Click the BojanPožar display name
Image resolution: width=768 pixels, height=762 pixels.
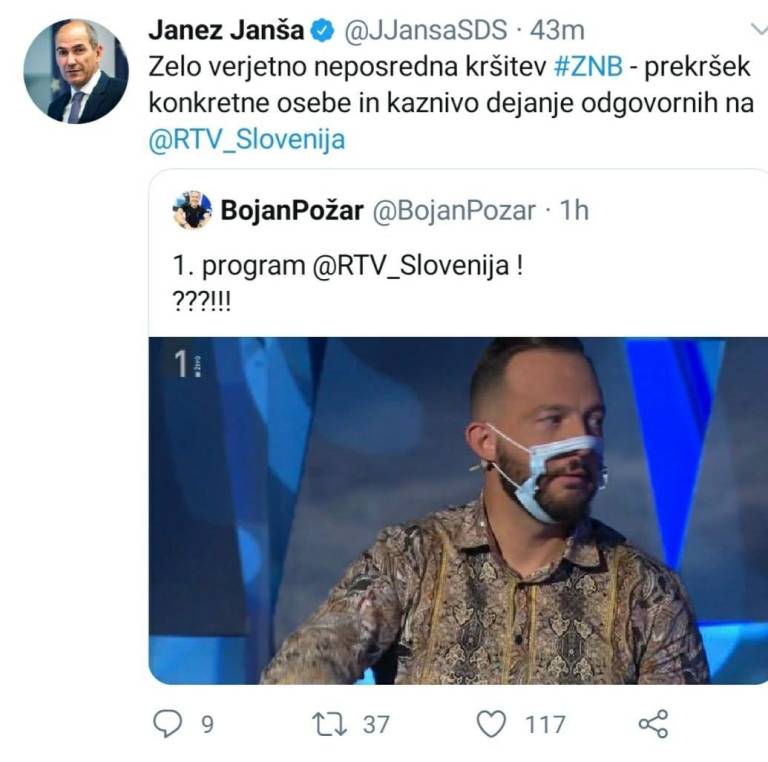pos(292,211)
